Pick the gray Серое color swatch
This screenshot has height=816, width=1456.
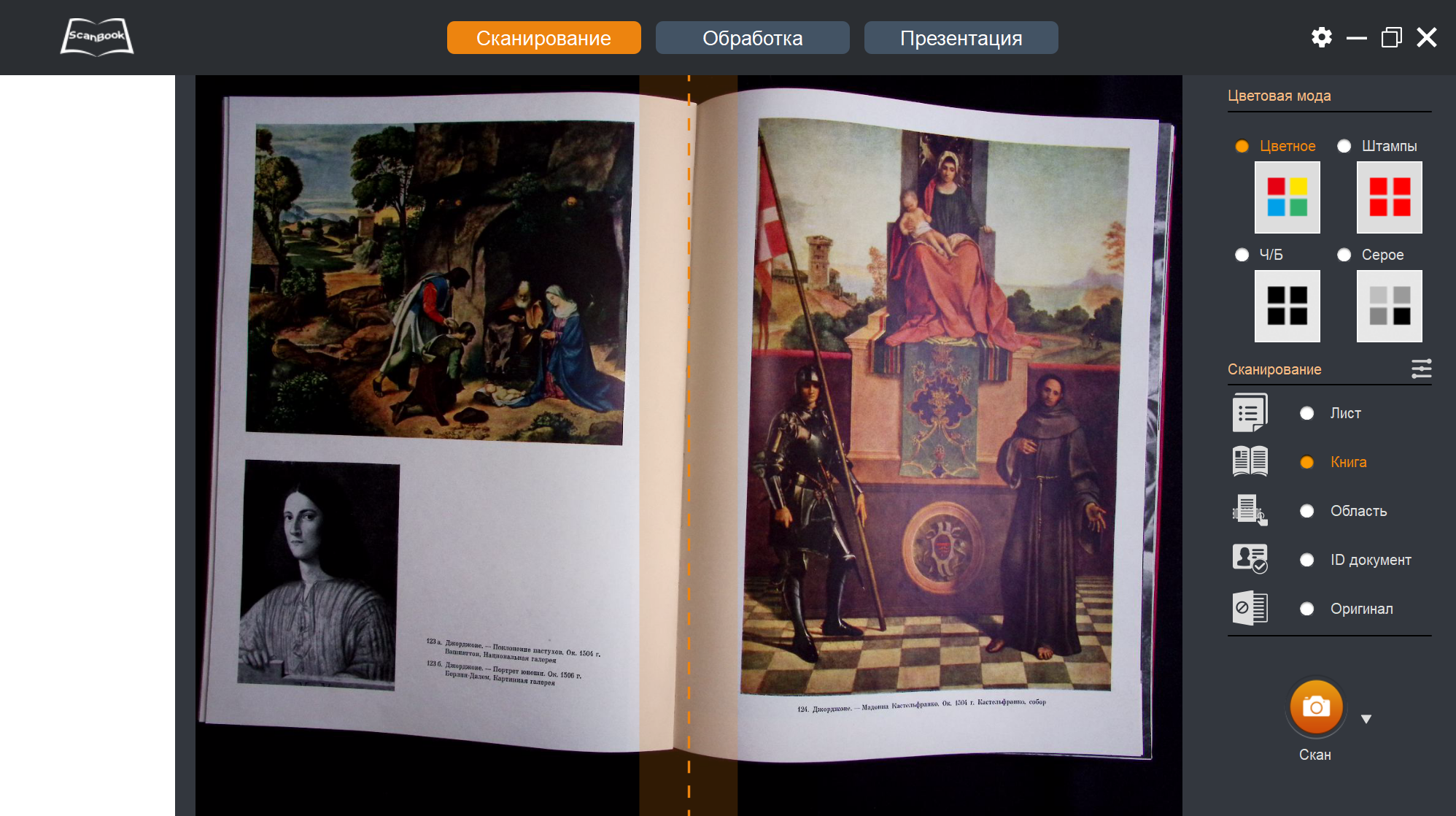click(x=1389, y=306)
